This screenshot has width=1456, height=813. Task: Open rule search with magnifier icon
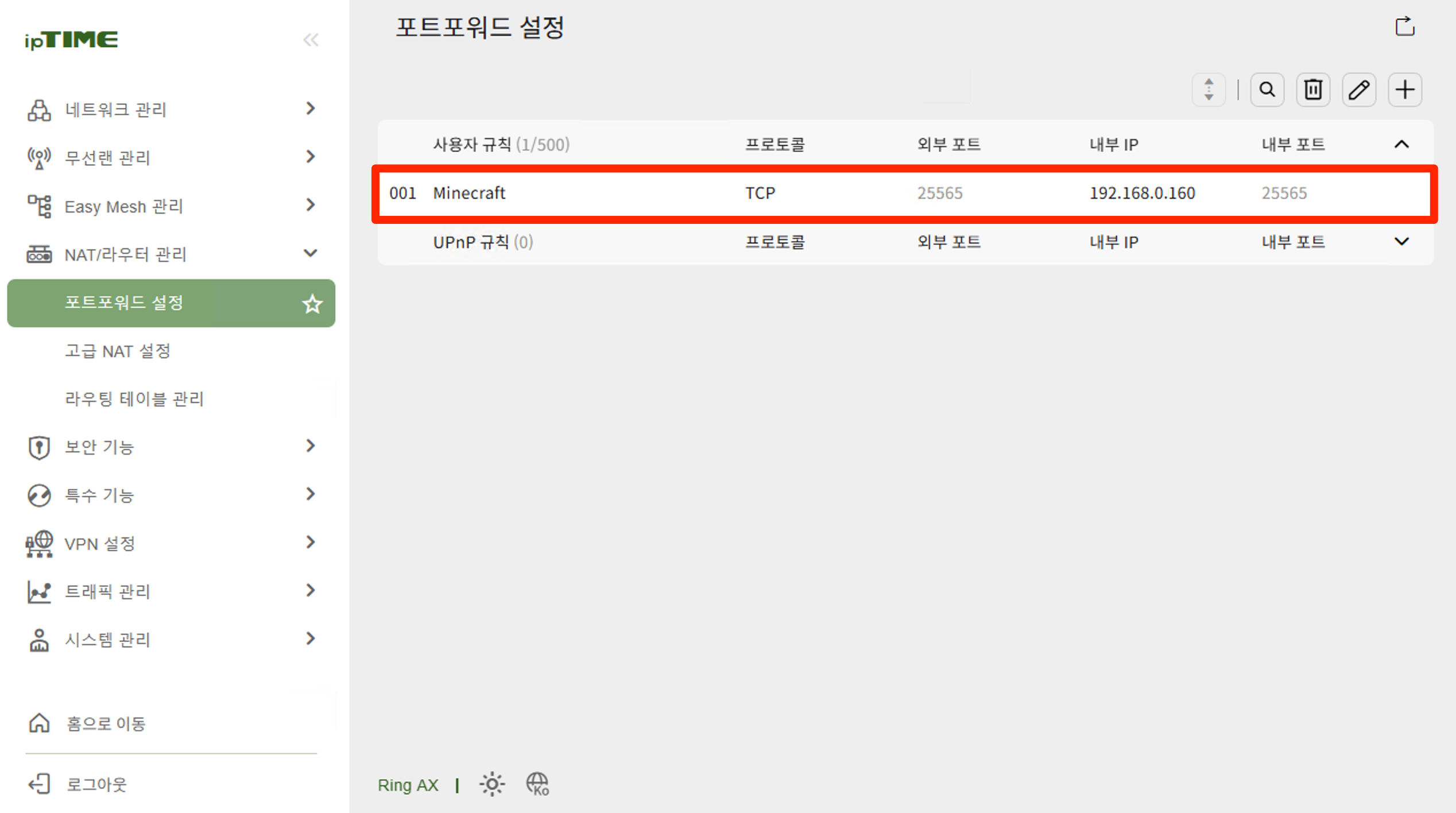(1267, 90)
